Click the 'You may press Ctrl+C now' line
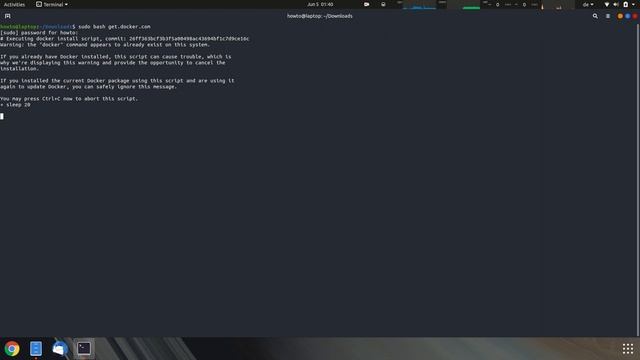This screenshot has height=360, width=640. (69, 99)
